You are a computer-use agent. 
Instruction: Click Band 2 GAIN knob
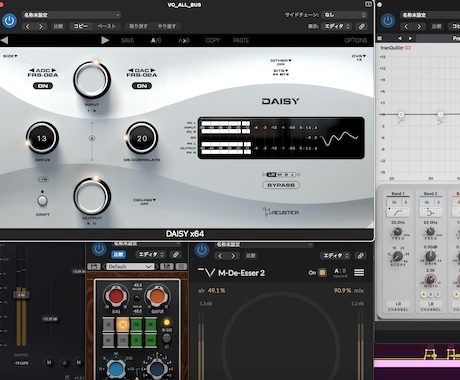click(430, 256)
